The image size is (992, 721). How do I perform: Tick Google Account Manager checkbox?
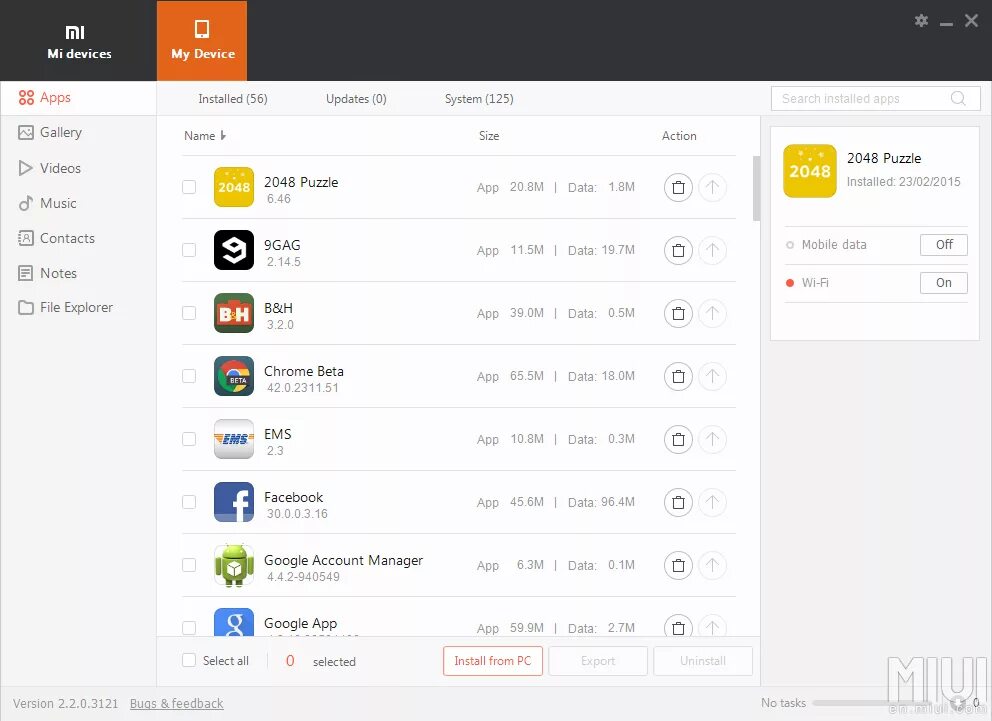pyautogui.click(x=189, y=565)
